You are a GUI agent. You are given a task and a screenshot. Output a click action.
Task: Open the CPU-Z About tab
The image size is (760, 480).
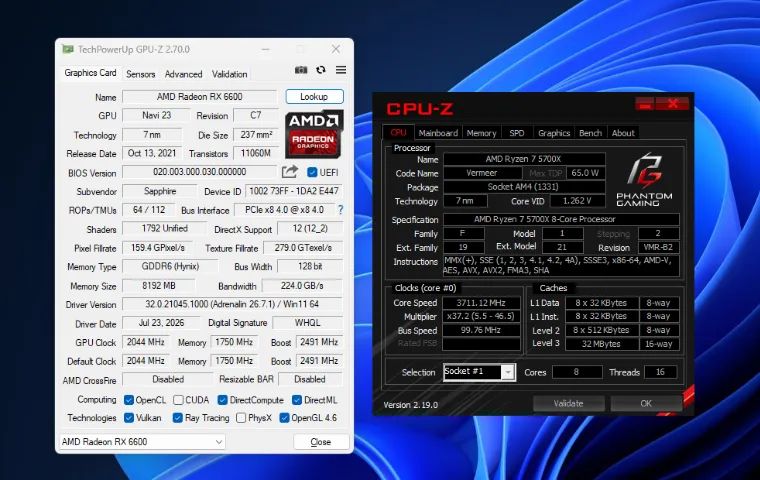623,133
